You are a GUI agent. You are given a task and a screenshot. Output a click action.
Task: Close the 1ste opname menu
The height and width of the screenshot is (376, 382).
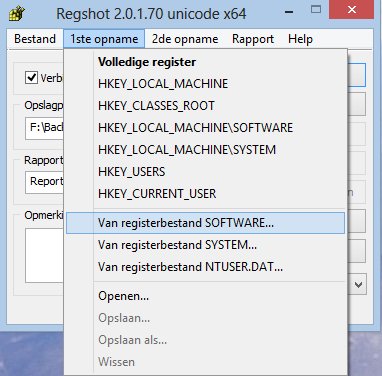click(x=104, y=39)
